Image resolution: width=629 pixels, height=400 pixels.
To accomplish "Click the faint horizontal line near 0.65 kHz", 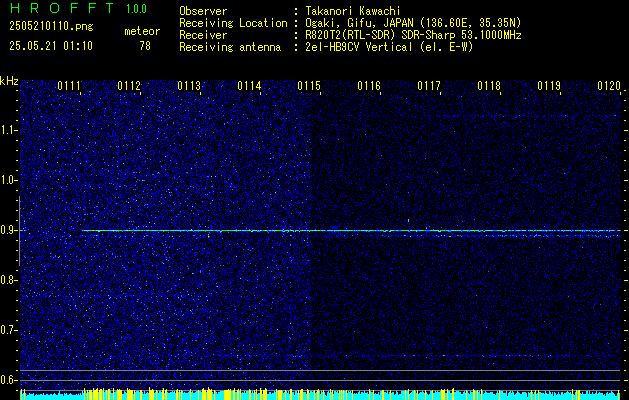I will point(417,356).
